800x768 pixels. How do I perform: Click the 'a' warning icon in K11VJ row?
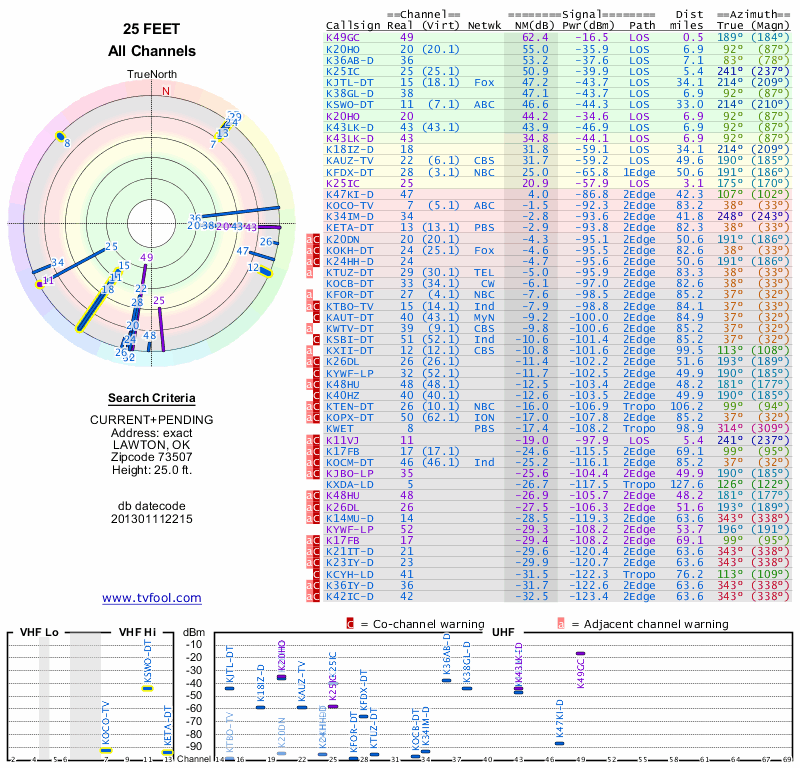tap(309, 440)
